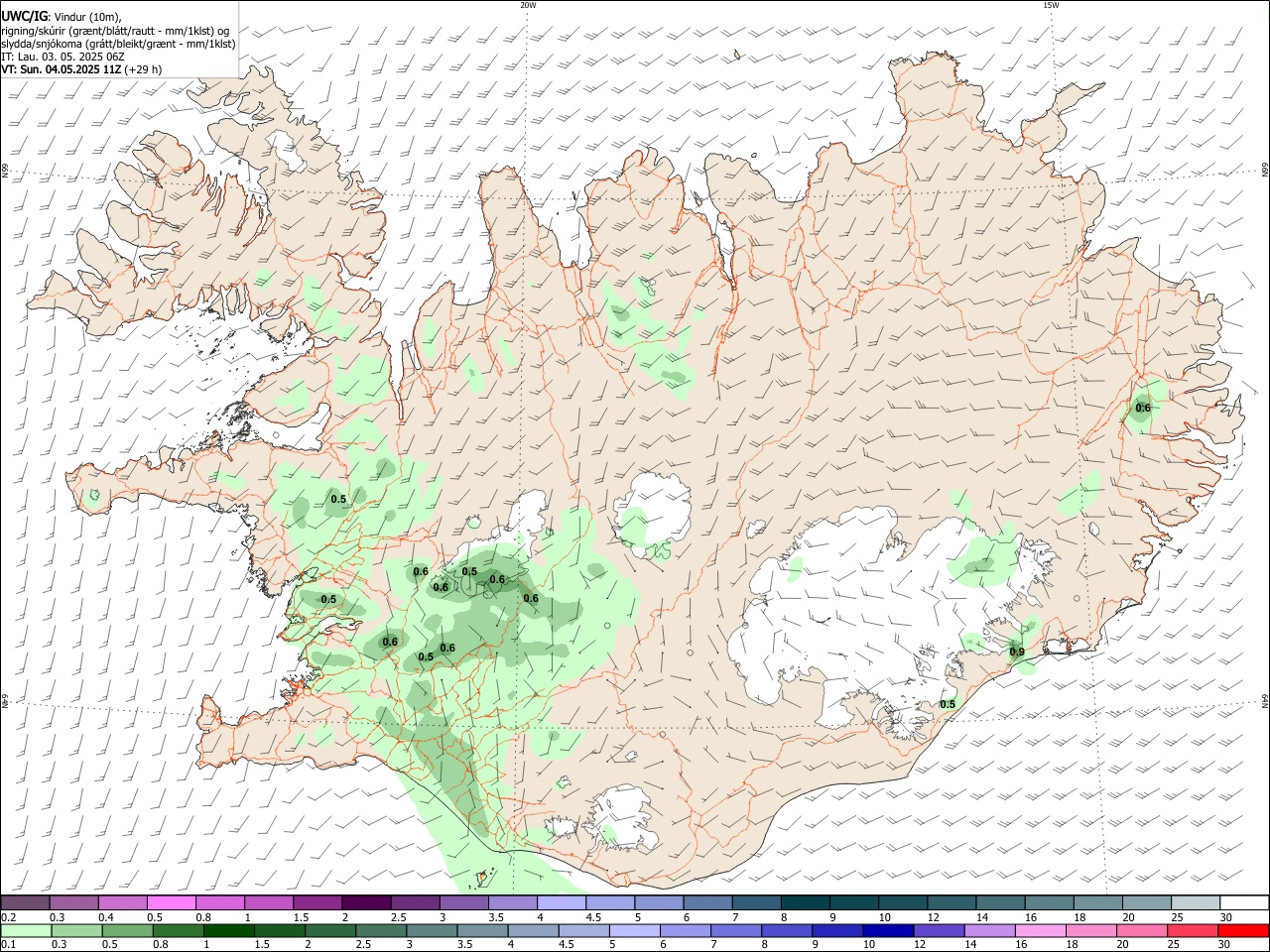Click the '30' label in the upper legend

[x=1225, y=917]
